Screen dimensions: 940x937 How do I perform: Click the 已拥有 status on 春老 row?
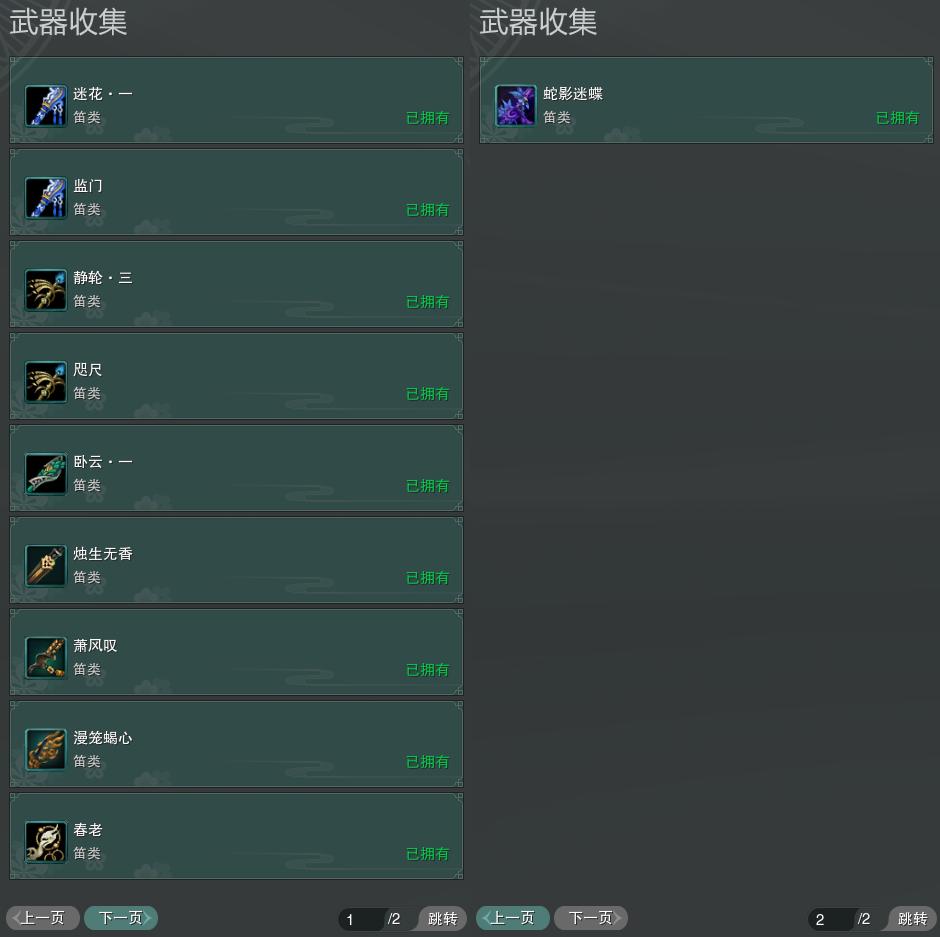[427, 854]
